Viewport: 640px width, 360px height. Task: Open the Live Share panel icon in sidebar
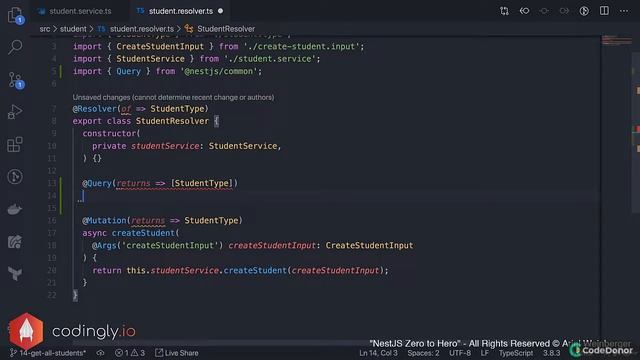pos(15,242)
